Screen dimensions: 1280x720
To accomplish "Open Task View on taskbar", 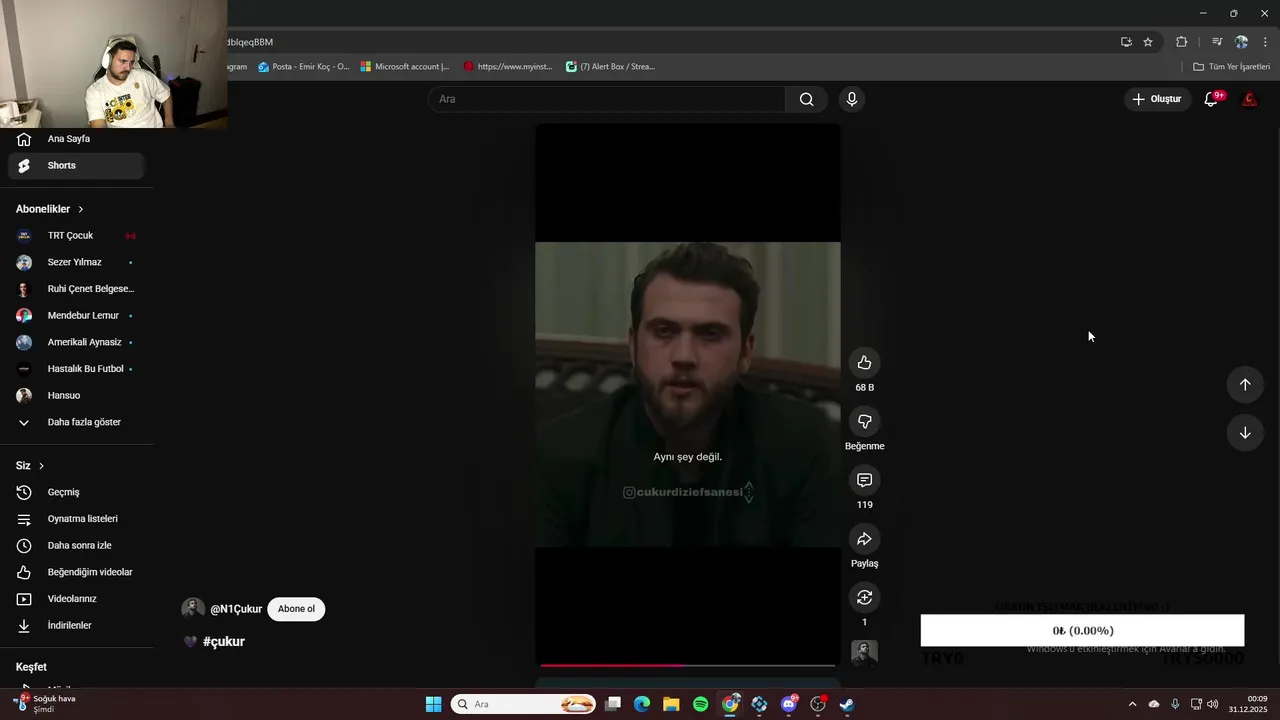I will point(613,704).
